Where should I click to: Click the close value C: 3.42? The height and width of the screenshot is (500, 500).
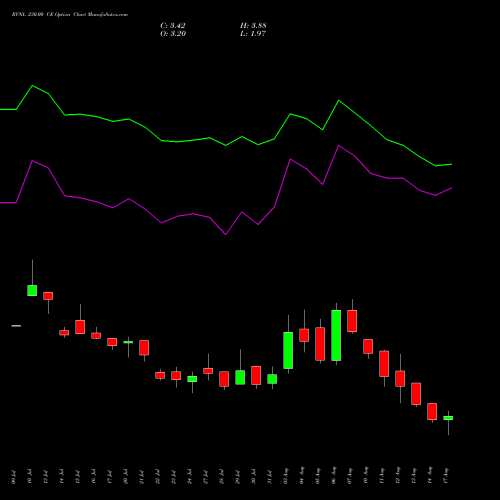click(173, 26)
